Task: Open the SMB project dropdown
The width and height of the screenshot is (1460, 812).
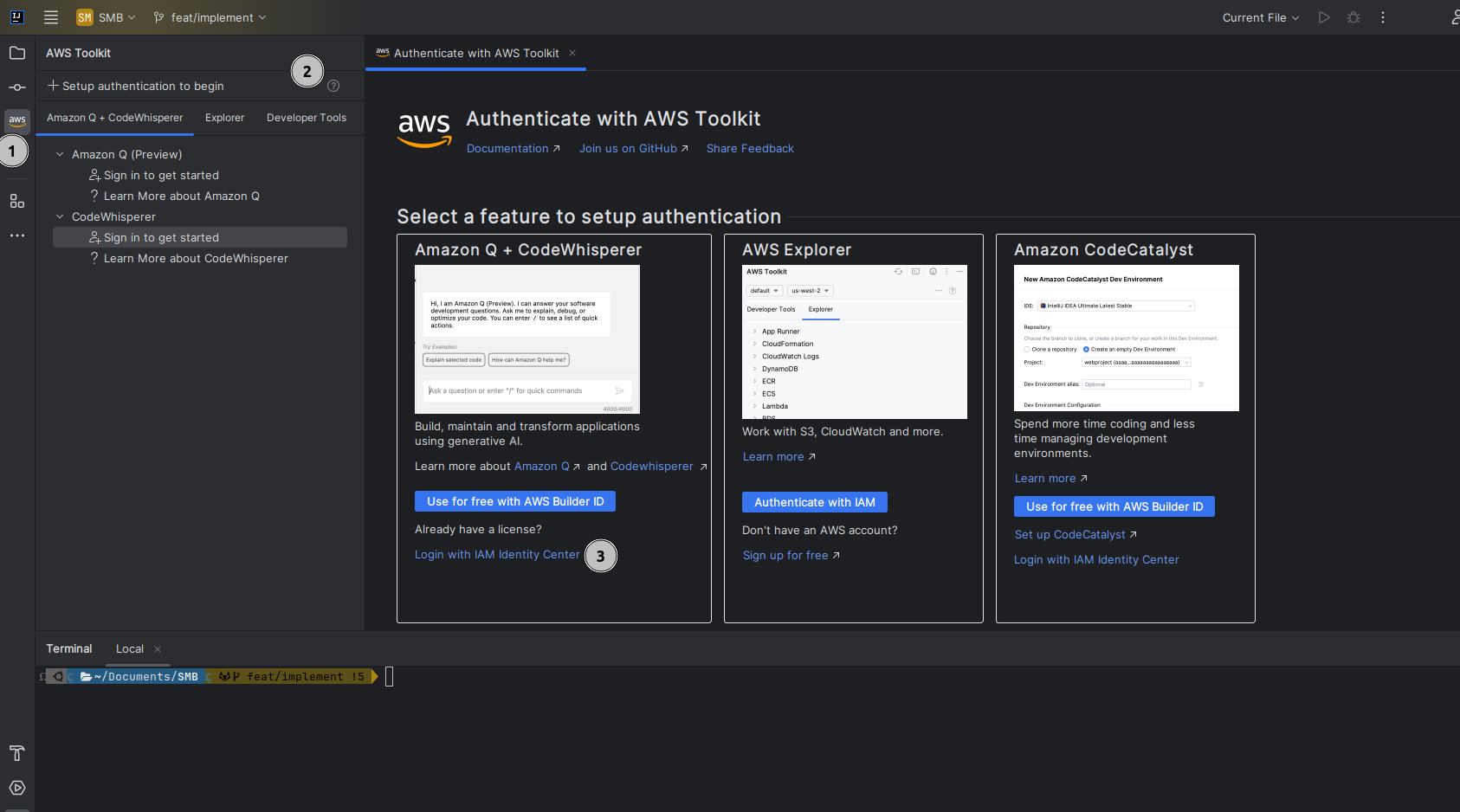Action: (x=106, y=16)
